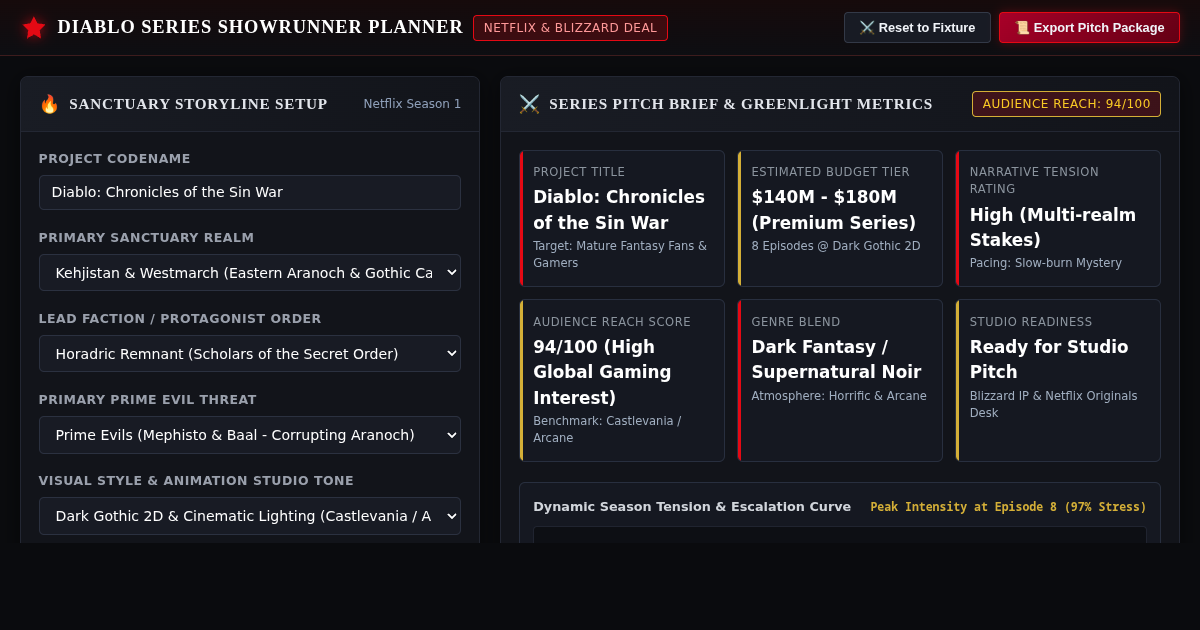This screenshot has height=630, width=1200.
Task: Click '$140M - $180M (Premium Series)' value
Action: click(834, 210)
